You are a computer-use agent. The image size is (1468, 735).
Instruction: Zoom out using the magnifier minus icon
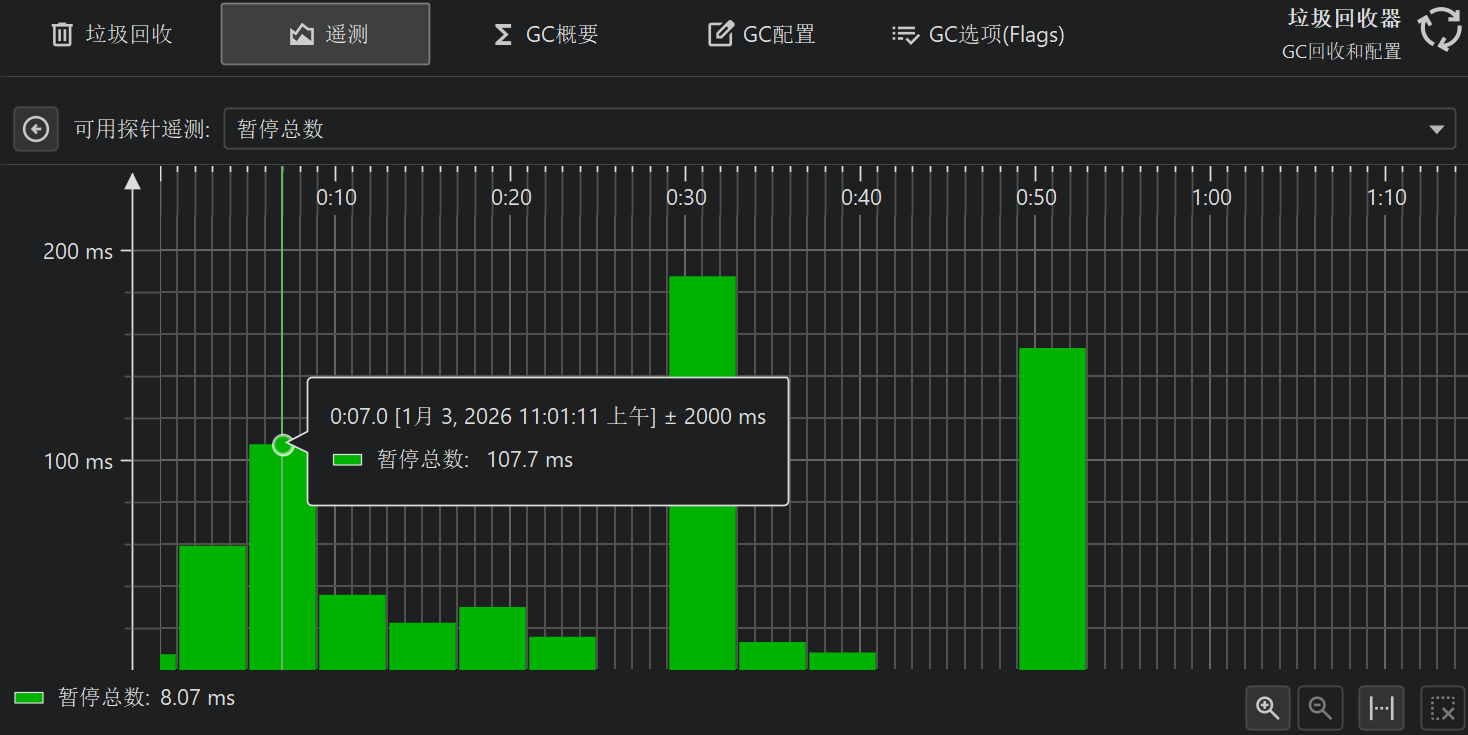(x=1320, y=708)
